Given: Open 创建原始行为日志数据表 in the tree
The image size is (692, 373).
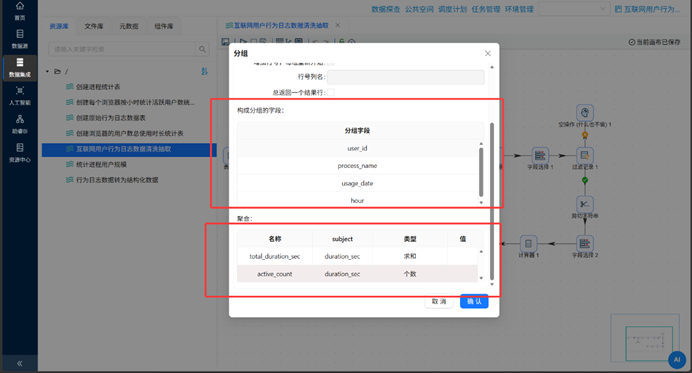Looking at the screenshot, I should click(x=111, y=118).
